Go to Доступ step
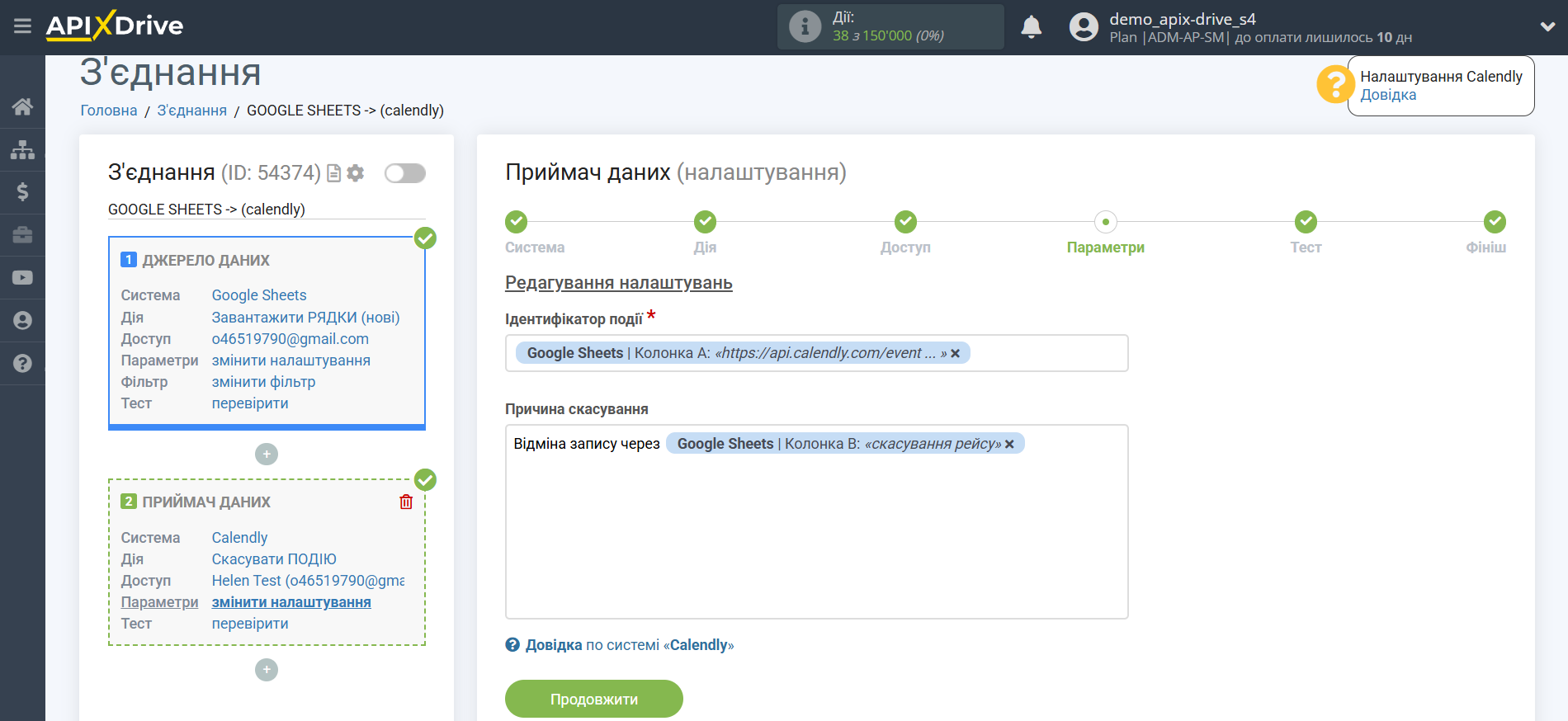This screenshot has width=1568, height=721. (x=905, y=222)
